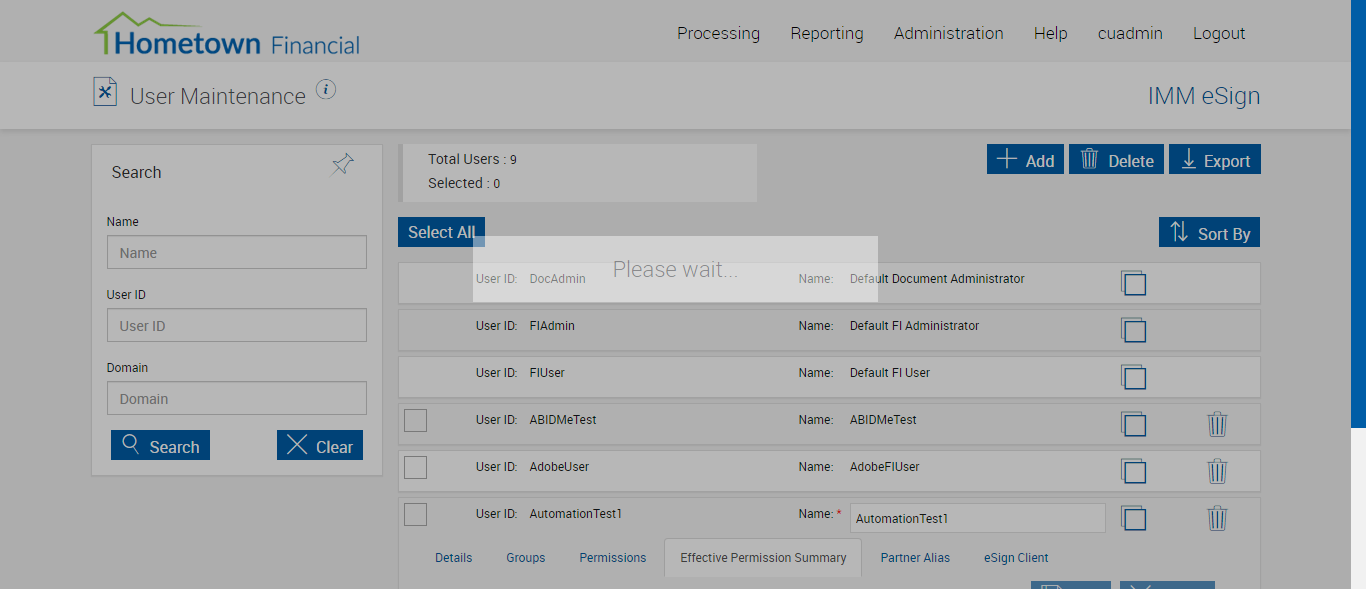Click the info icon beside User Maintenance
1366x589 pixels.
[326, 90]
